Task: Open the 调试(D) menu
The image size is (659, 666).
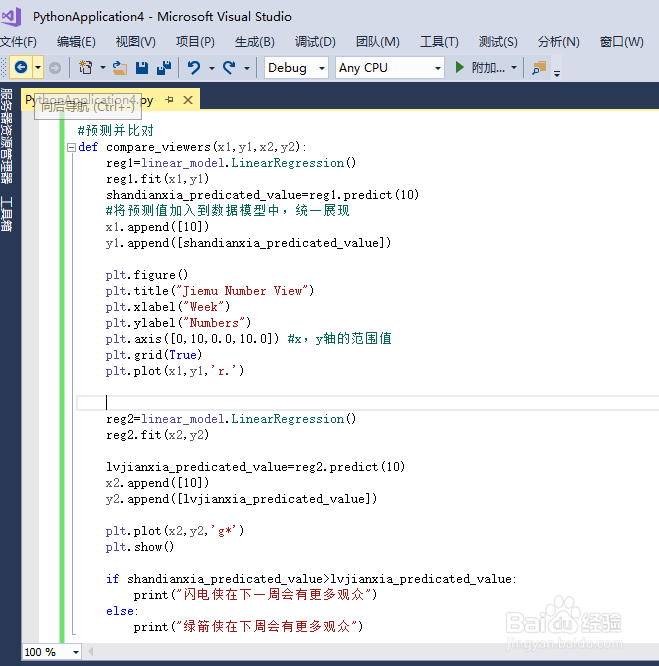Action: pyautogui.click(x=315, y=42)
